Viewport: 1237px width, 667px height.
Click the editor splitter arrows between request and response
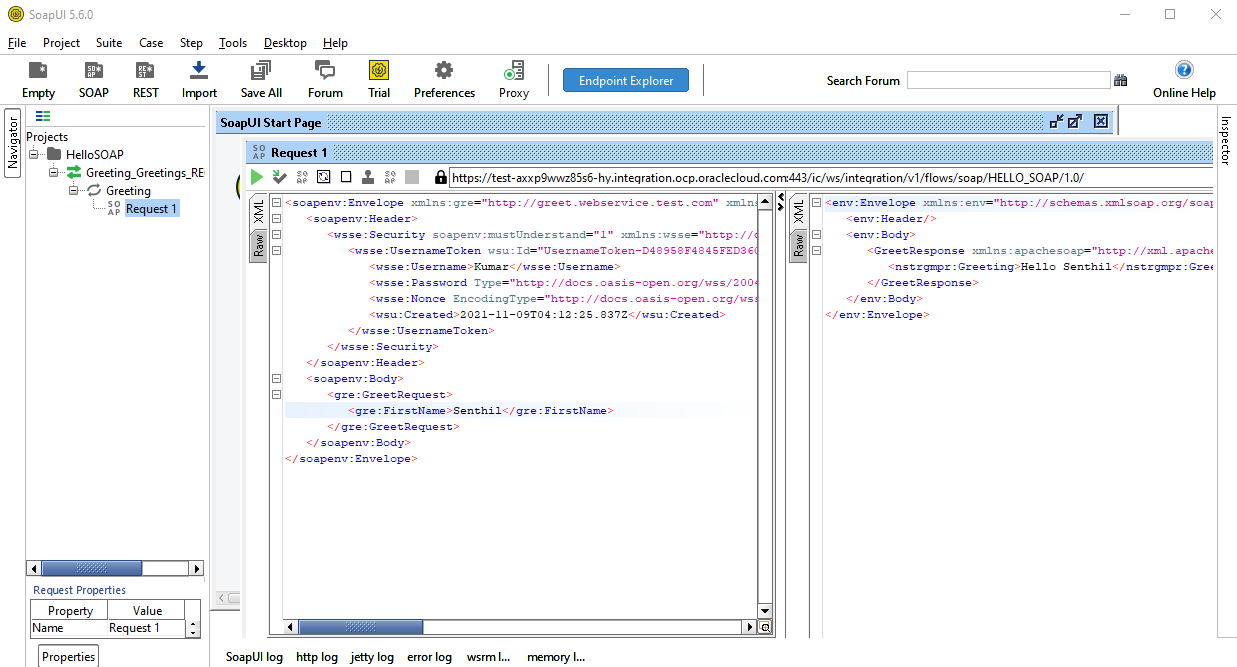point(781,203)
